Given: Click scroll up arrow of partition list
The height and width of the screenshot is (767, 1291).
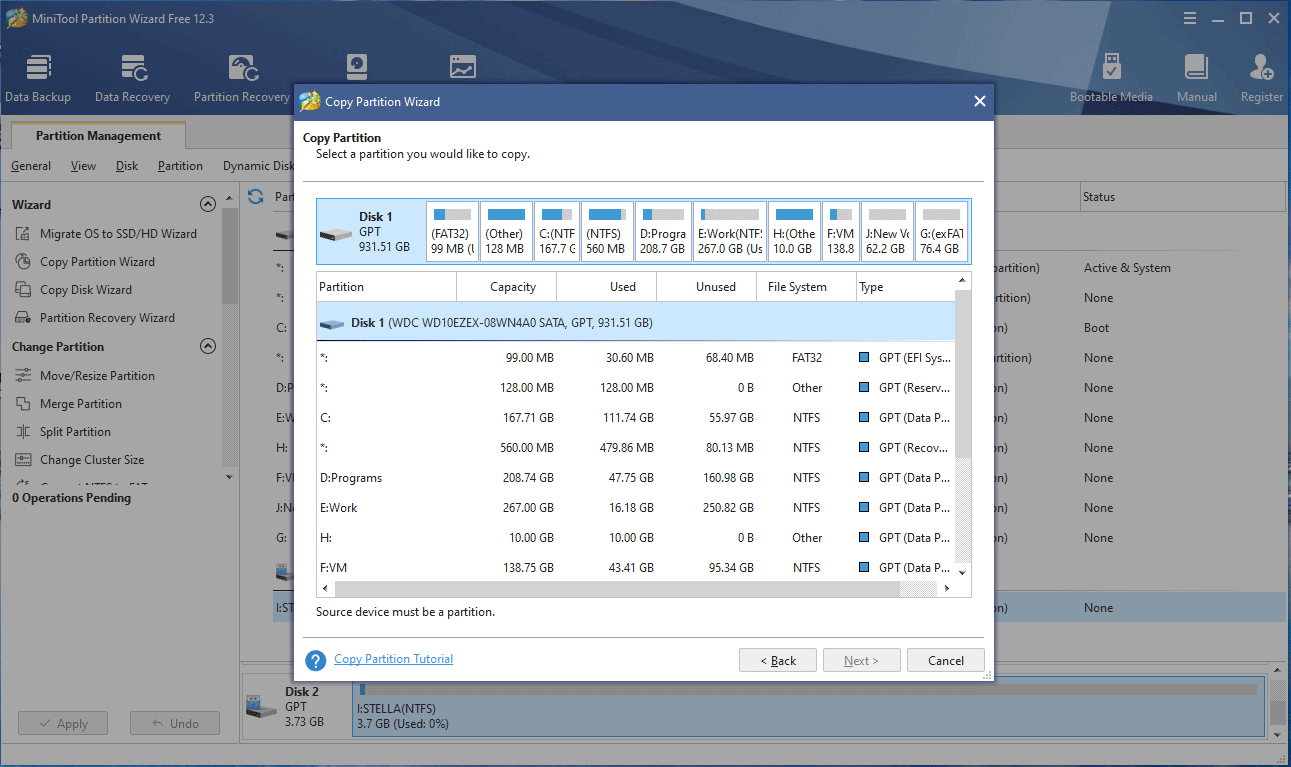Looking at the screenshot, I should coord(963,280).
